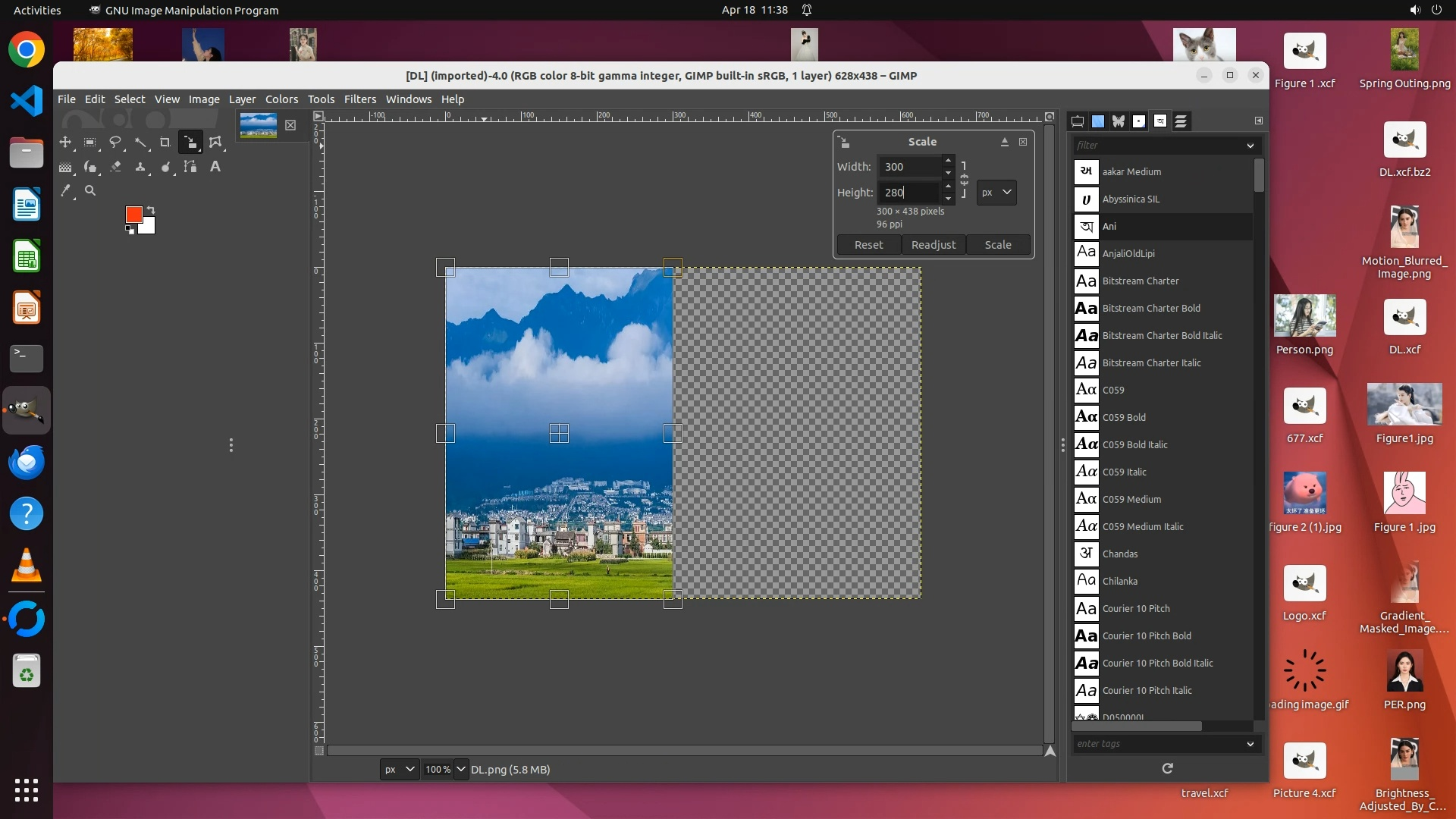Viewport: 1456px width, 819px height.
Task: Reset to default black and white colors
Action: click(x=130, y=230)
